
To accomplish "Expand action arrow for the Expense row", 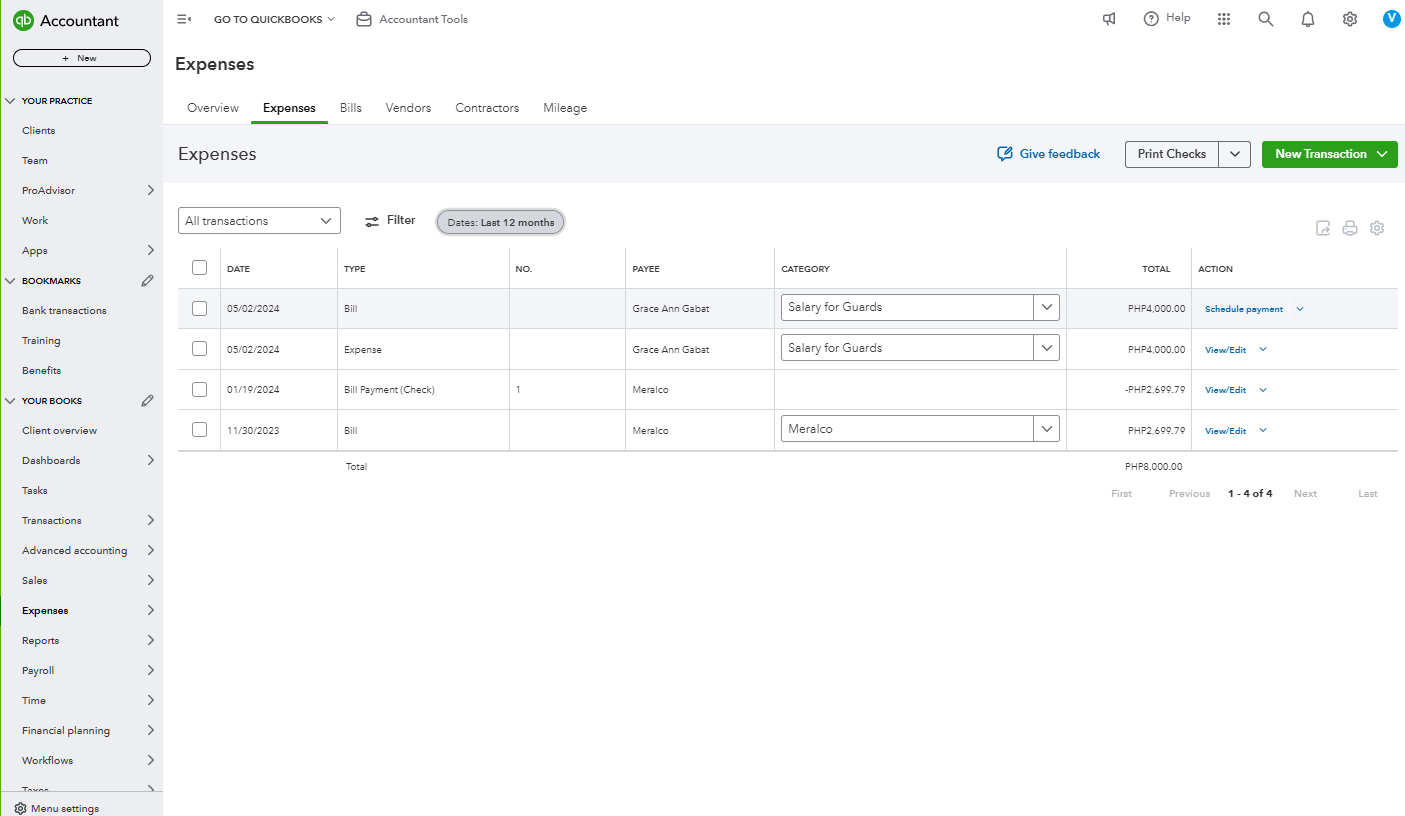I will [x=1263, y=349].
